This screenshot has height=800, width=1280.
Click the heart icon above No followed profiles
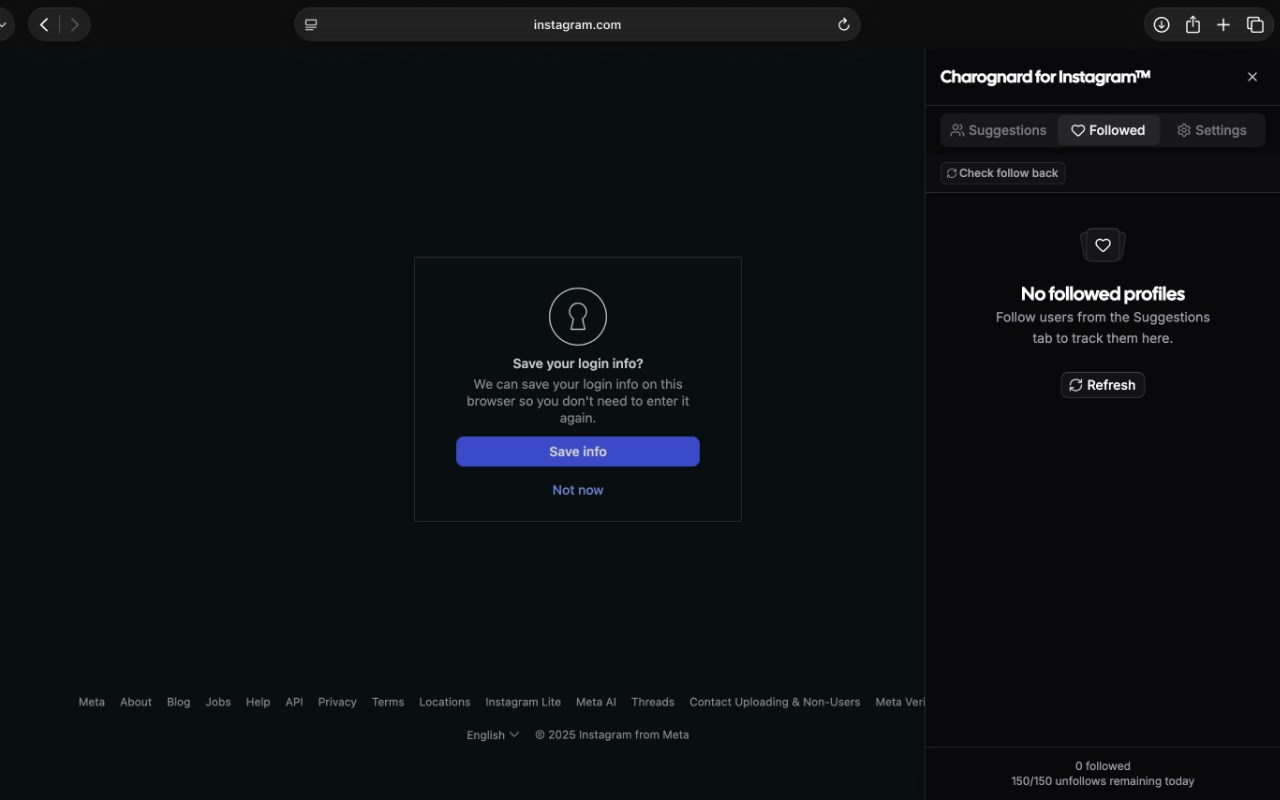click(x=1103, y=245)
